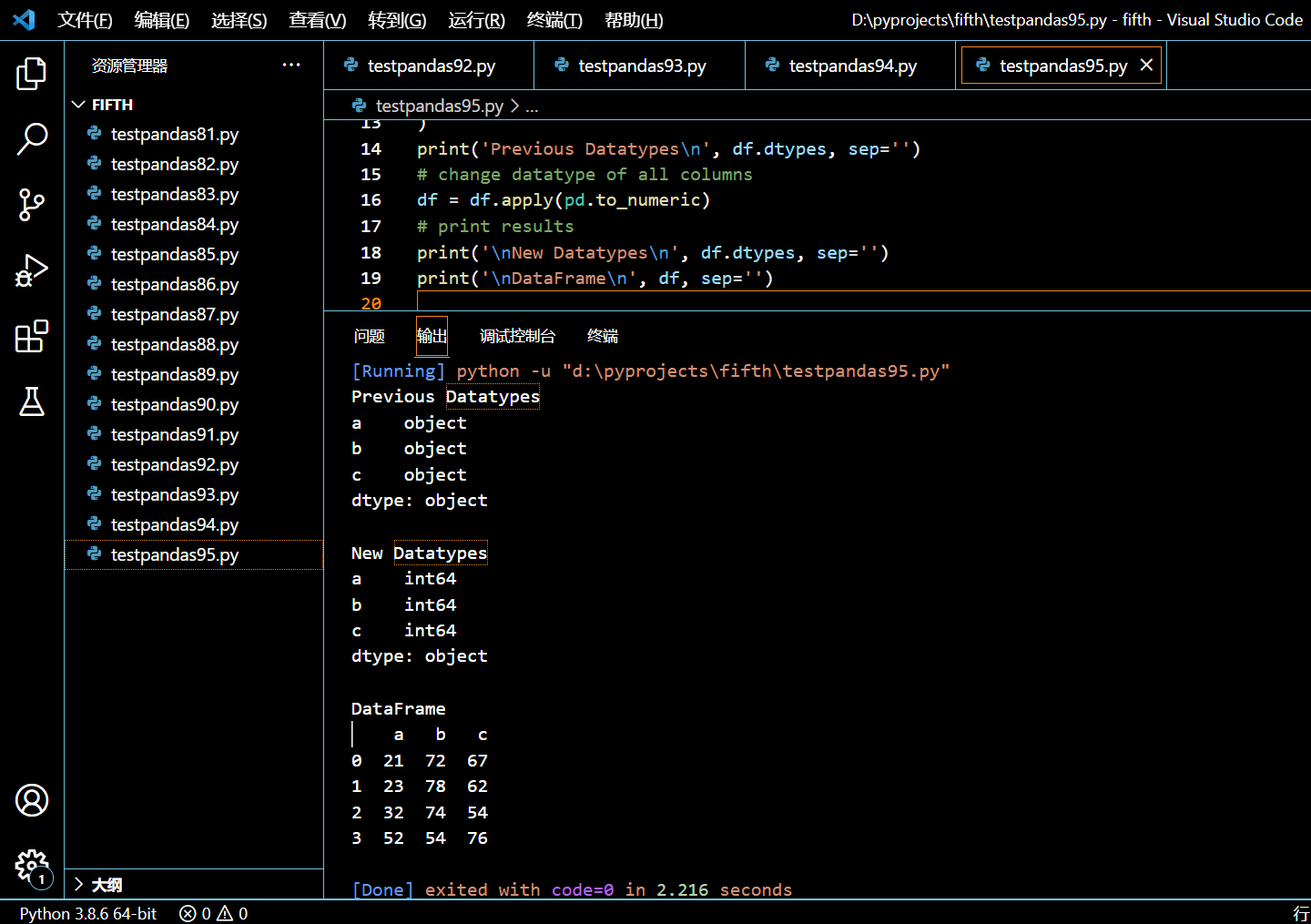The height and width of the screenshot is (924, 1311).
Task: Open the Search view in activity bar
Action: click(32, 139)
